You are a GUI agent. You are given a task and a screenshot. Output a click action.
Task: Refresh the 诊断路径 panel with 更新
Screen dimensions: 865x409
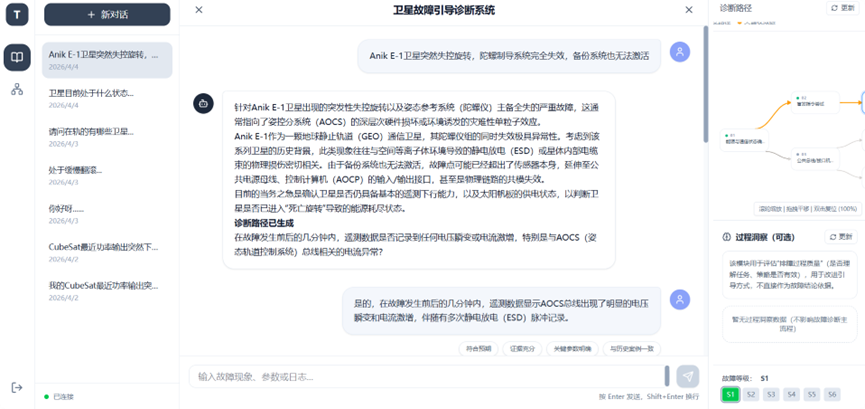point(842,8)
